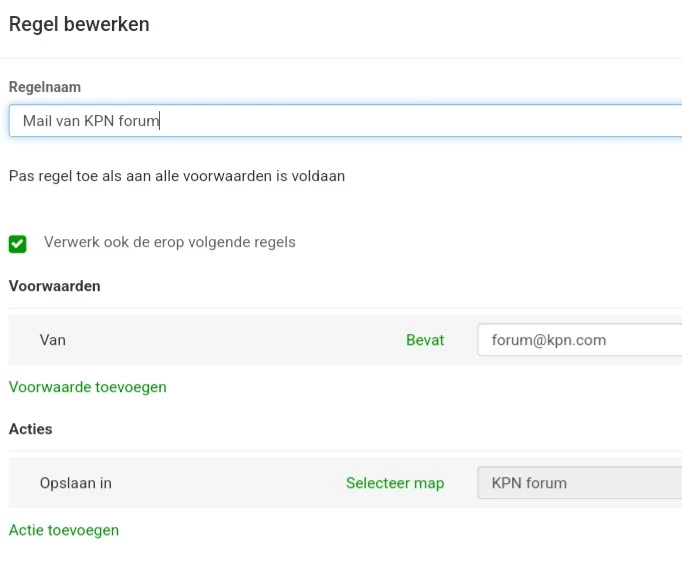The image size is (682, 562).
Task: Click the 'Voorwaarden' section heading
Action: 55,286
